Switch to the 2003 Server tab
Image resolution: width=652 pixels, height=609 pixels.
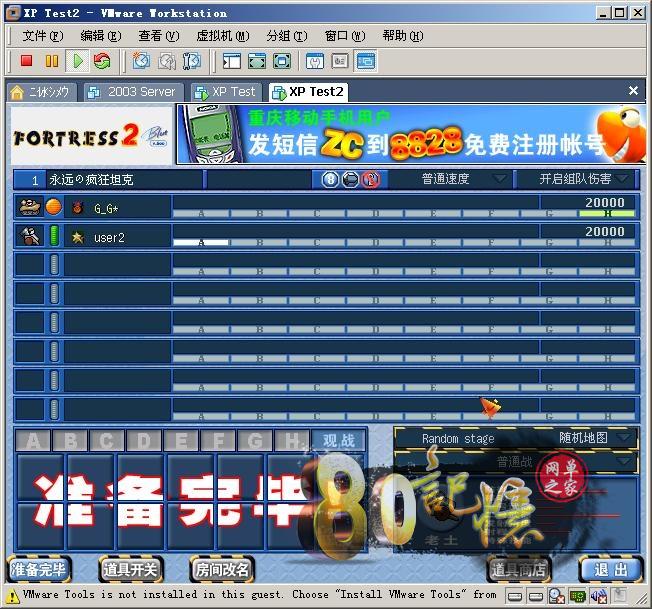click(x=132, y=91)
